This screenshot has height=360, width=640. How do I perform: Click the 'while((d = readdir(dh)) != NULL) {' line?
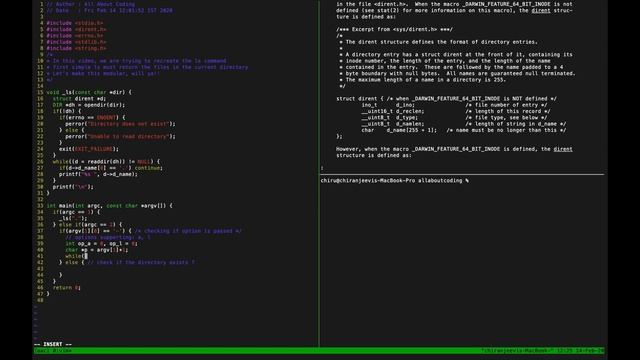[x=107, y=162]
